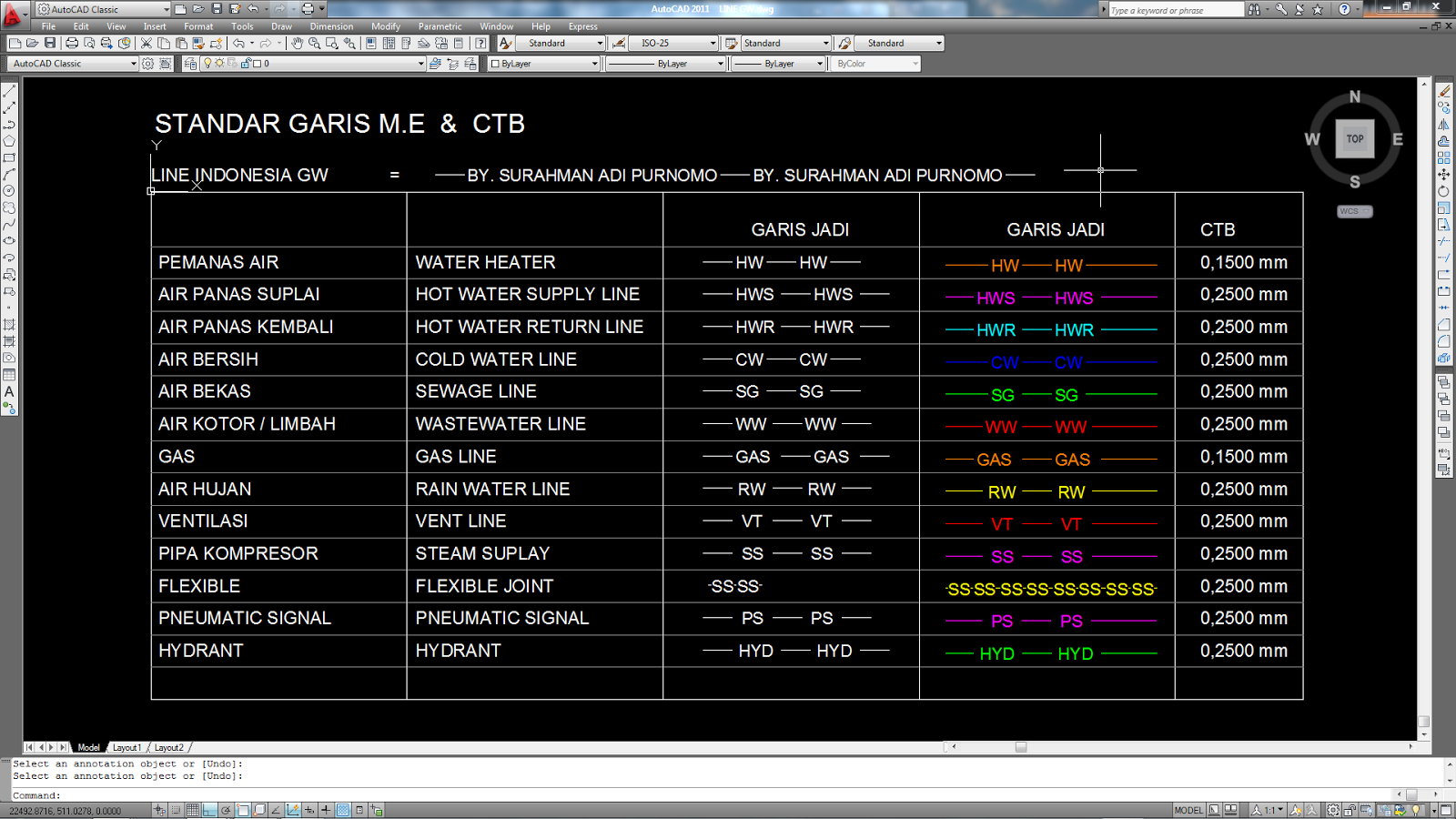Toggle the layer 0 lock padlock icon

[246, 64]
